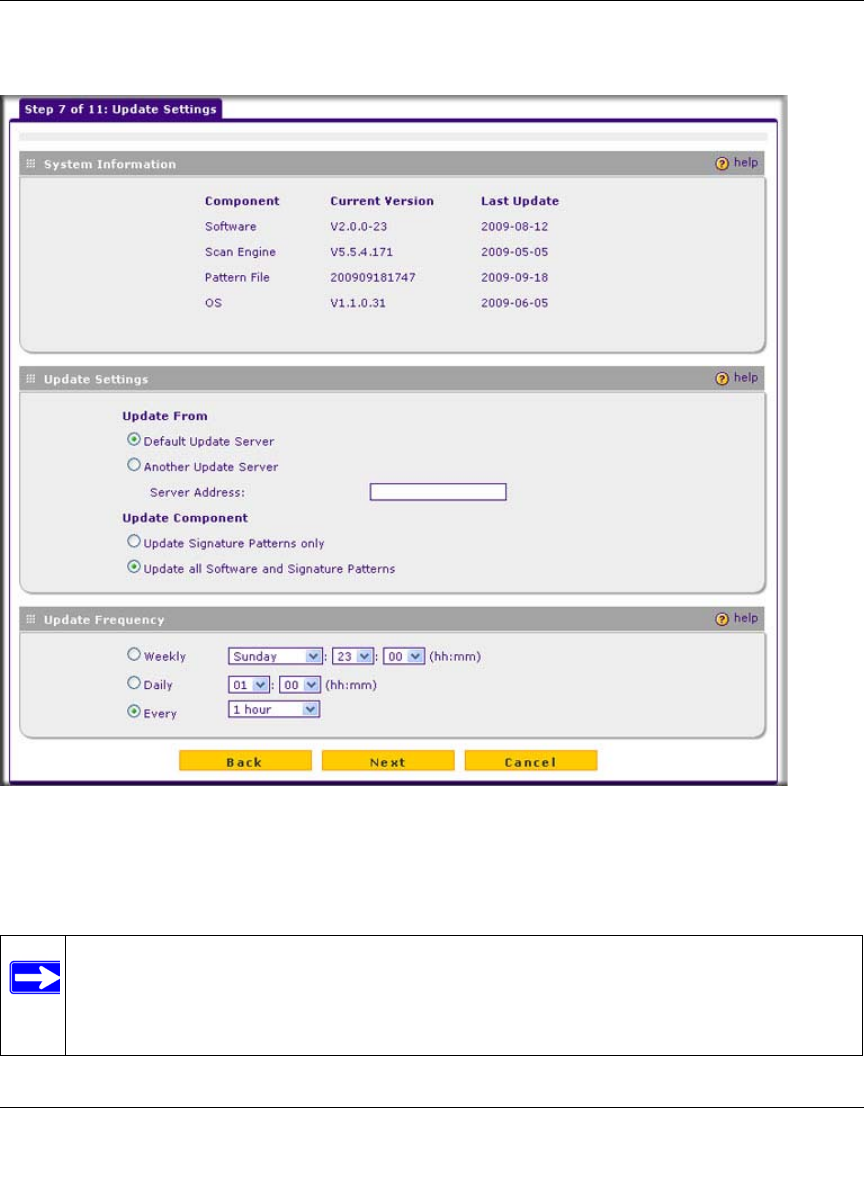
Task: Click Scan Engine version V5.5.4.171
Action: pos(362,252)
